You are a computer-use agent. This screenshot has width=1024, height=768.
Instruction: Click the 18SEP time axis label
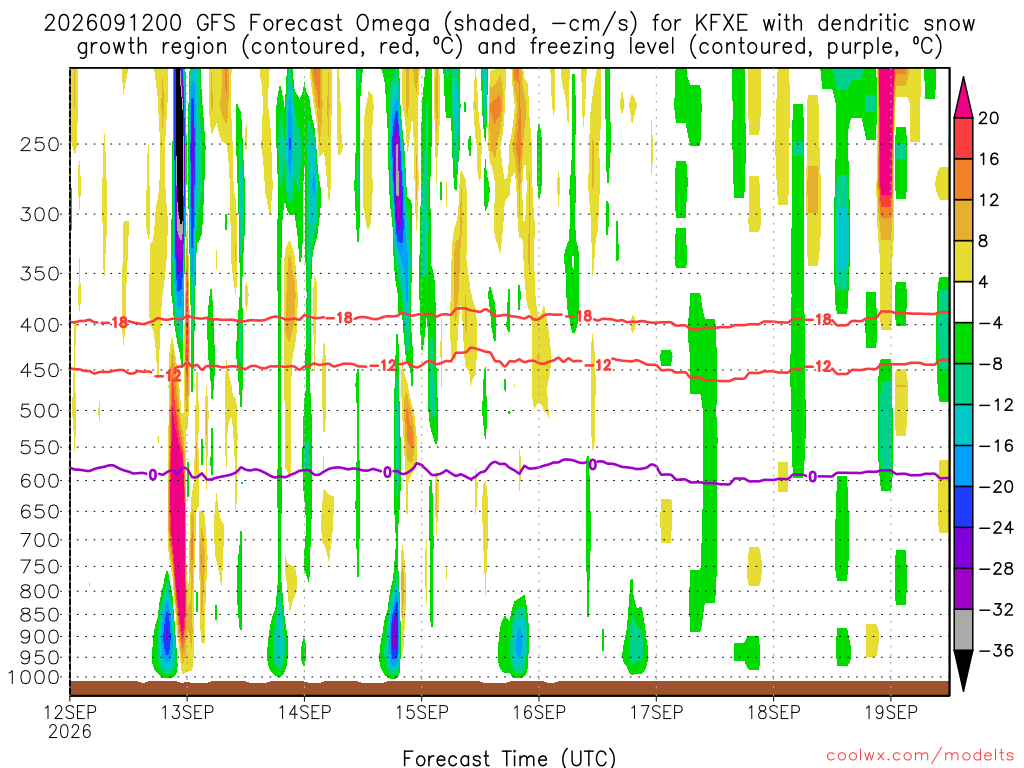pyautogui.click(x=774, y=711)
